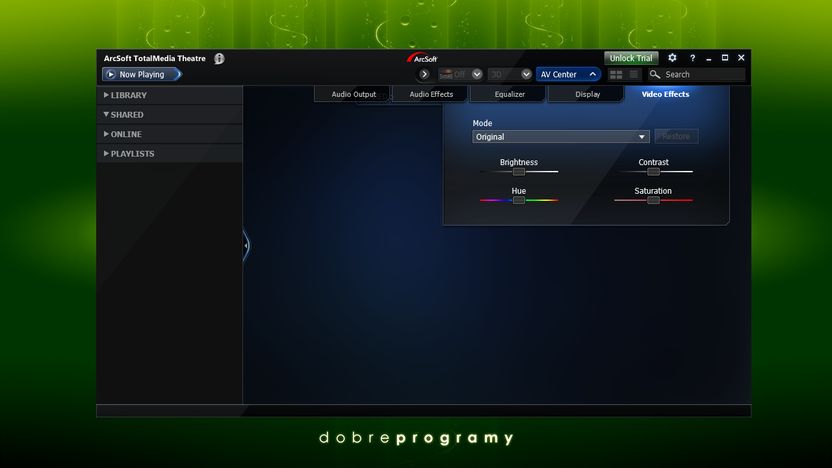Switch to the Display tab
Image resolution: width=832 pixels, height=468 pixels.
pos(587,94)
